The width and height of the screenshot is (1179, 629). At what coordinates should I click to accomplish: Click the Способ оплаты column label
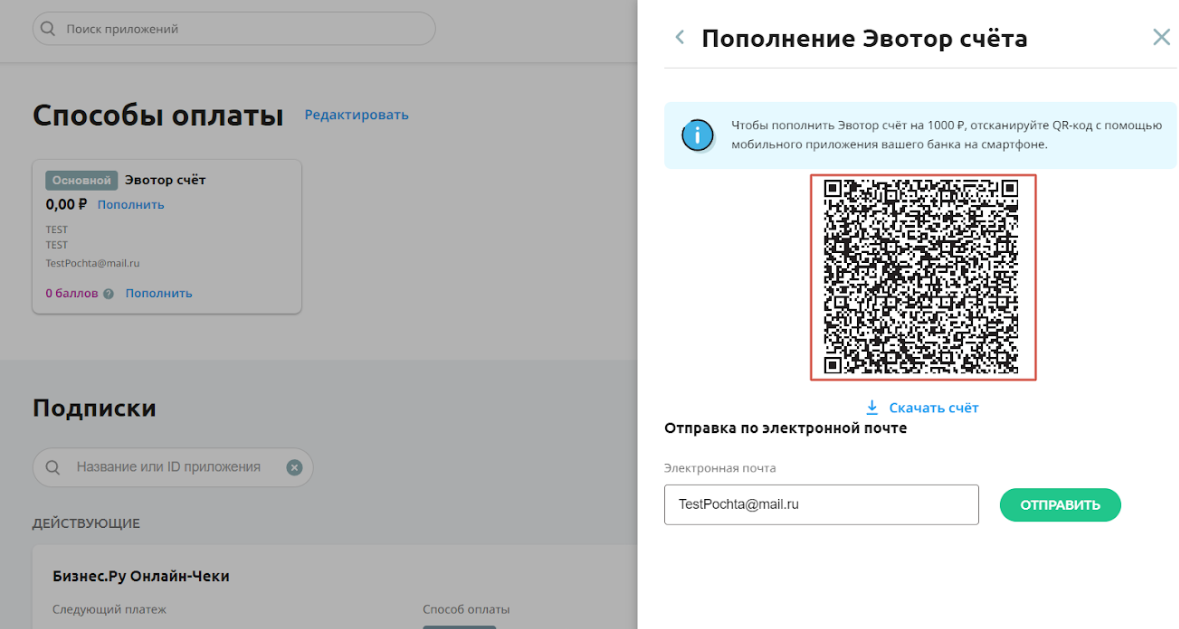pos(466,609)
